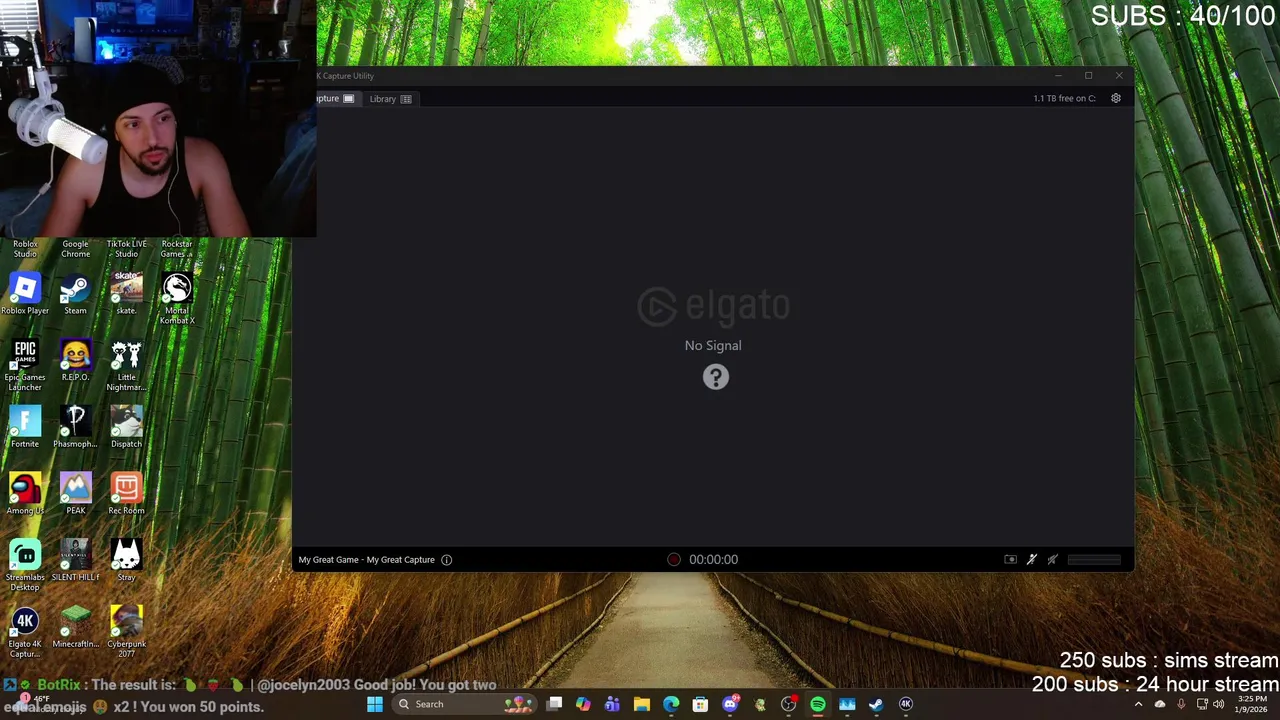
Task: Launch Steam from the desktop icon
Action: coord(75,295)
